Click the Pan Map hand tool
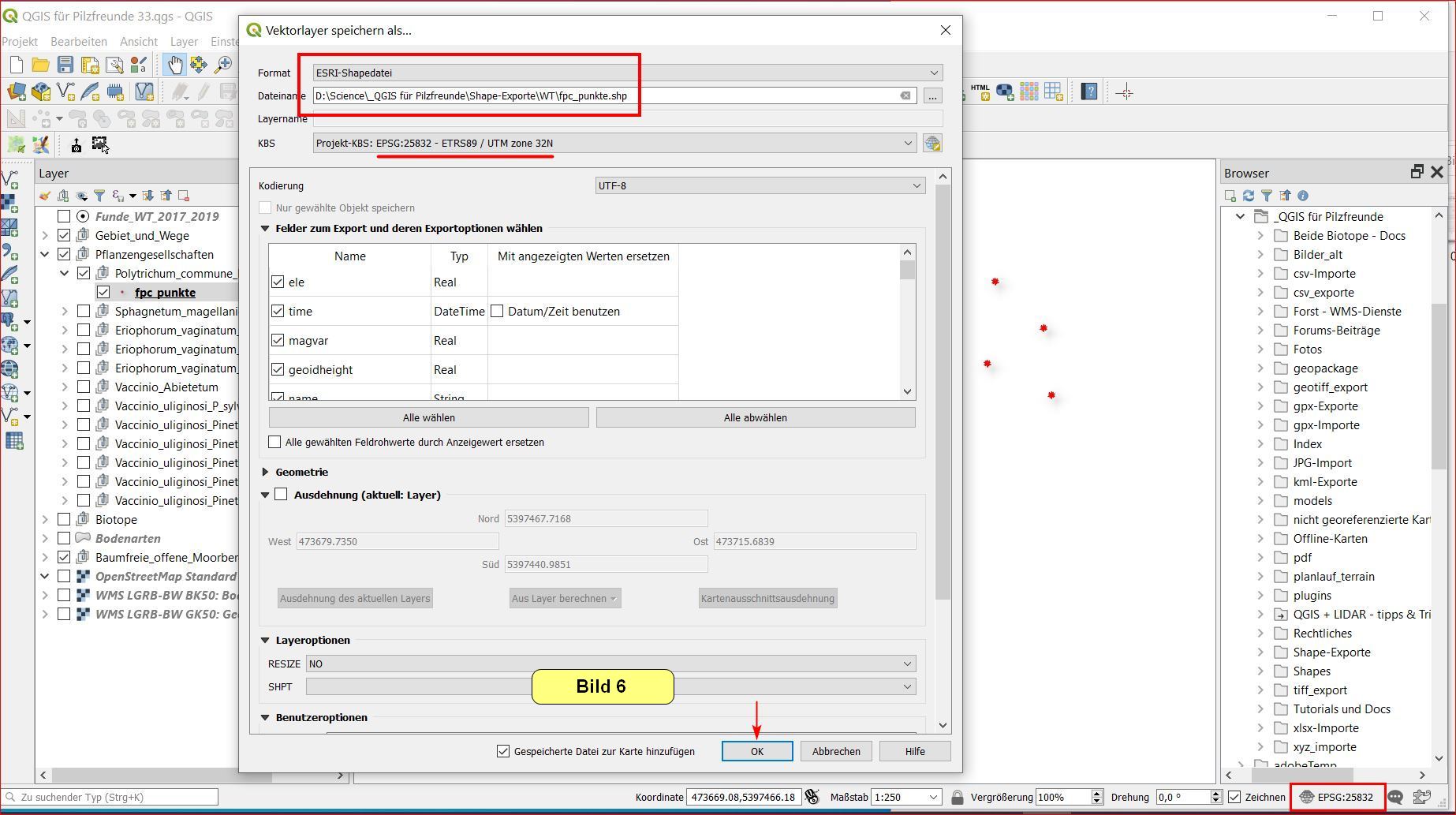Viewport: 1456px width, 815px height. coord(174,65)
